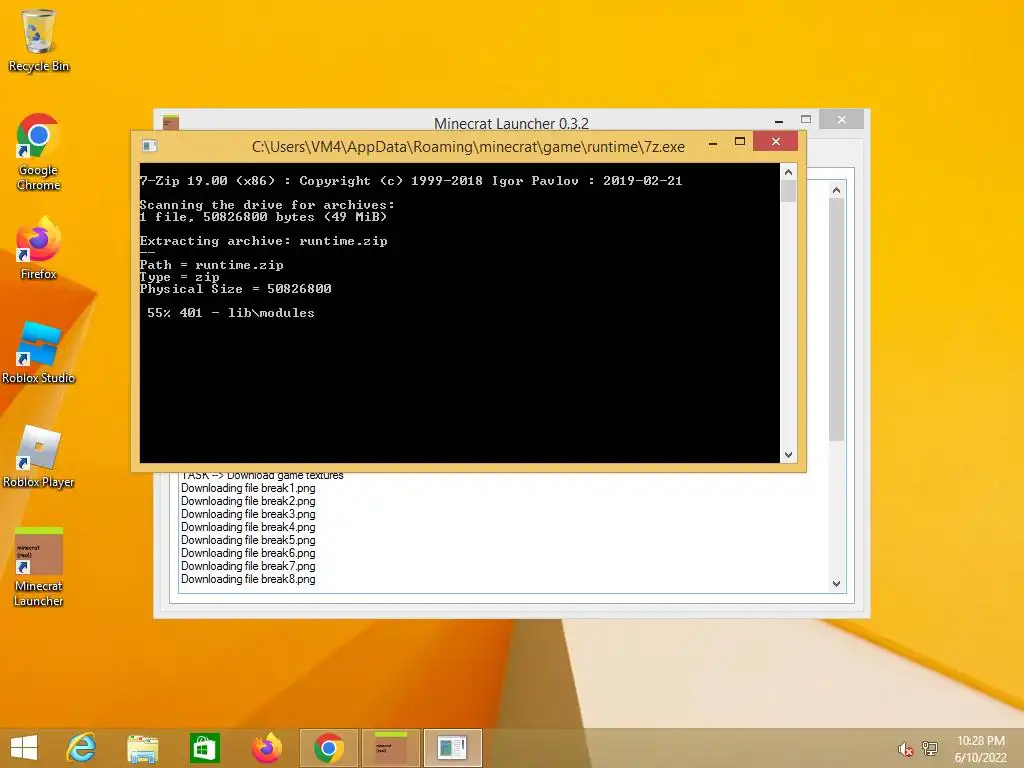The image size is (1024, 768).
Task: Click 'Physical Size = 50826800' console line
Action: pos(235,289)
